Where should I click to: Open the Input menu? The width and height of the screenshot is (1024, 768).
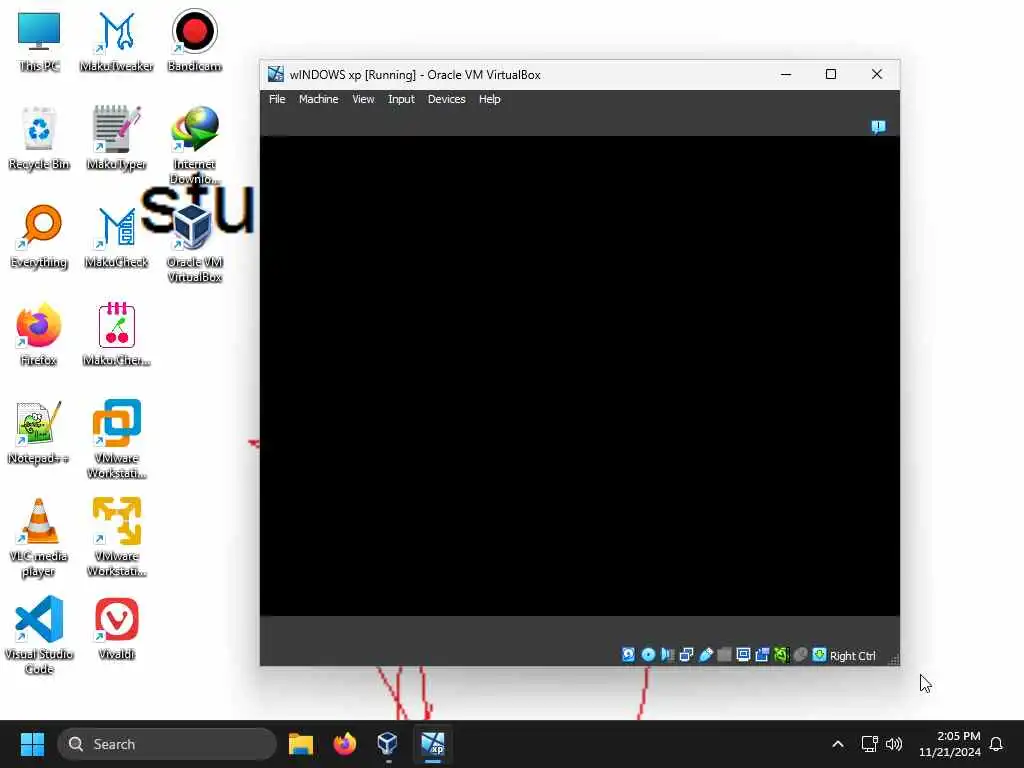(x=401, y=99)
